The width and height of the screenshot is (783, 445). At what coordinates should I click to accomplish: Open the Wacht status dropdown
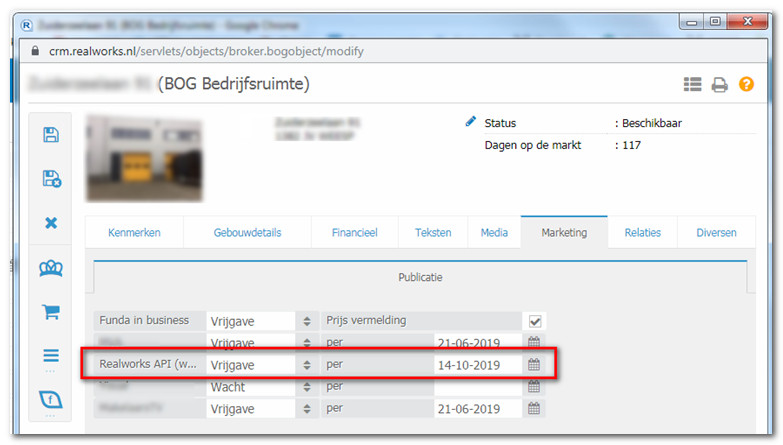coord(262,387)
